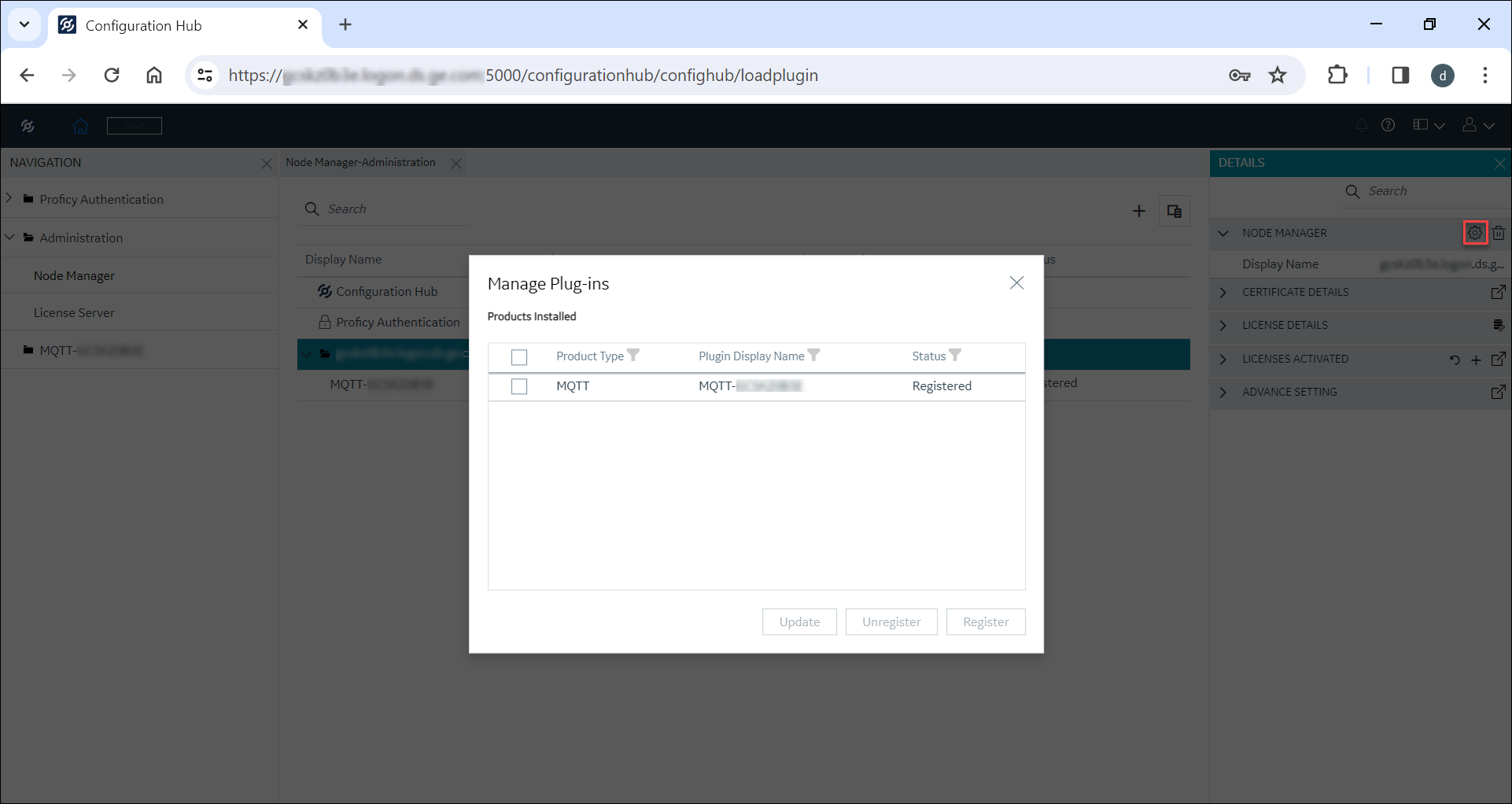
Task: Collapse the selected node row in grid
Action: coord(307,354)
